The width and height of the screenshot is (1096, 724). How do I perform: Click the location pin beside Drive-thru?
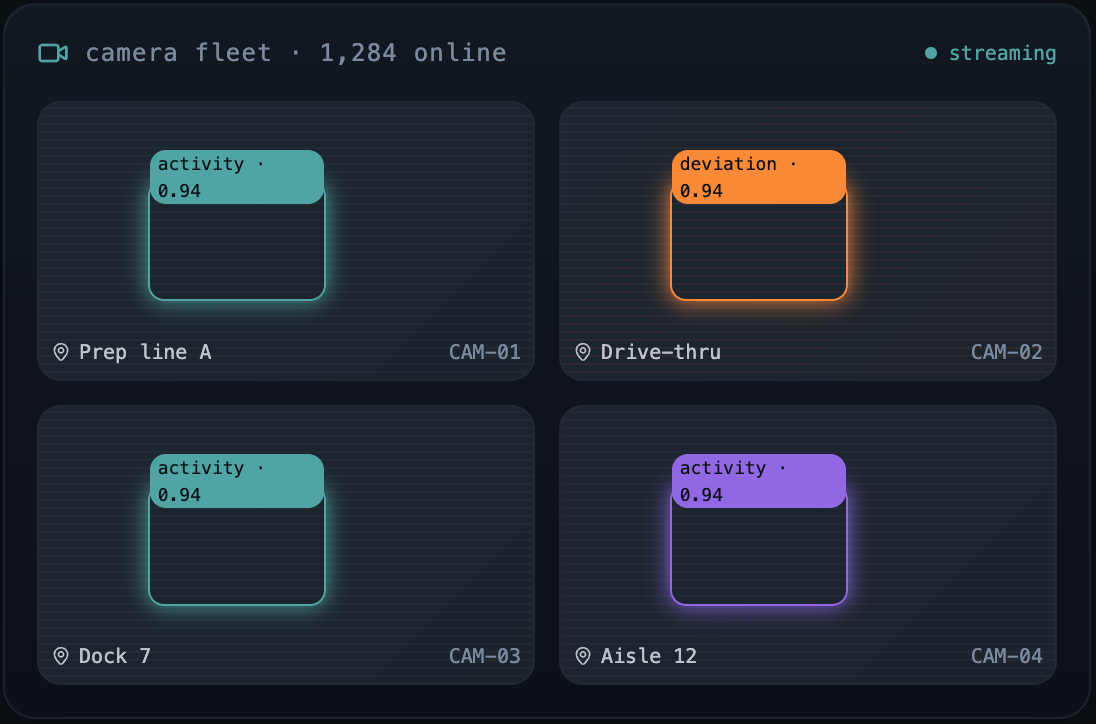tap(583, 352)
